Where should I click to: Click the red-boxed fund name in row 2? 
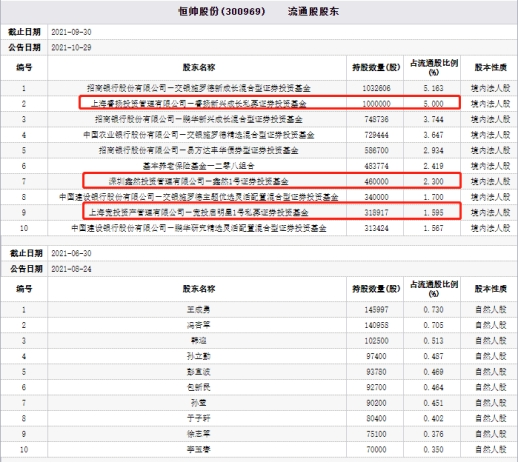click(x=199, y=104)
